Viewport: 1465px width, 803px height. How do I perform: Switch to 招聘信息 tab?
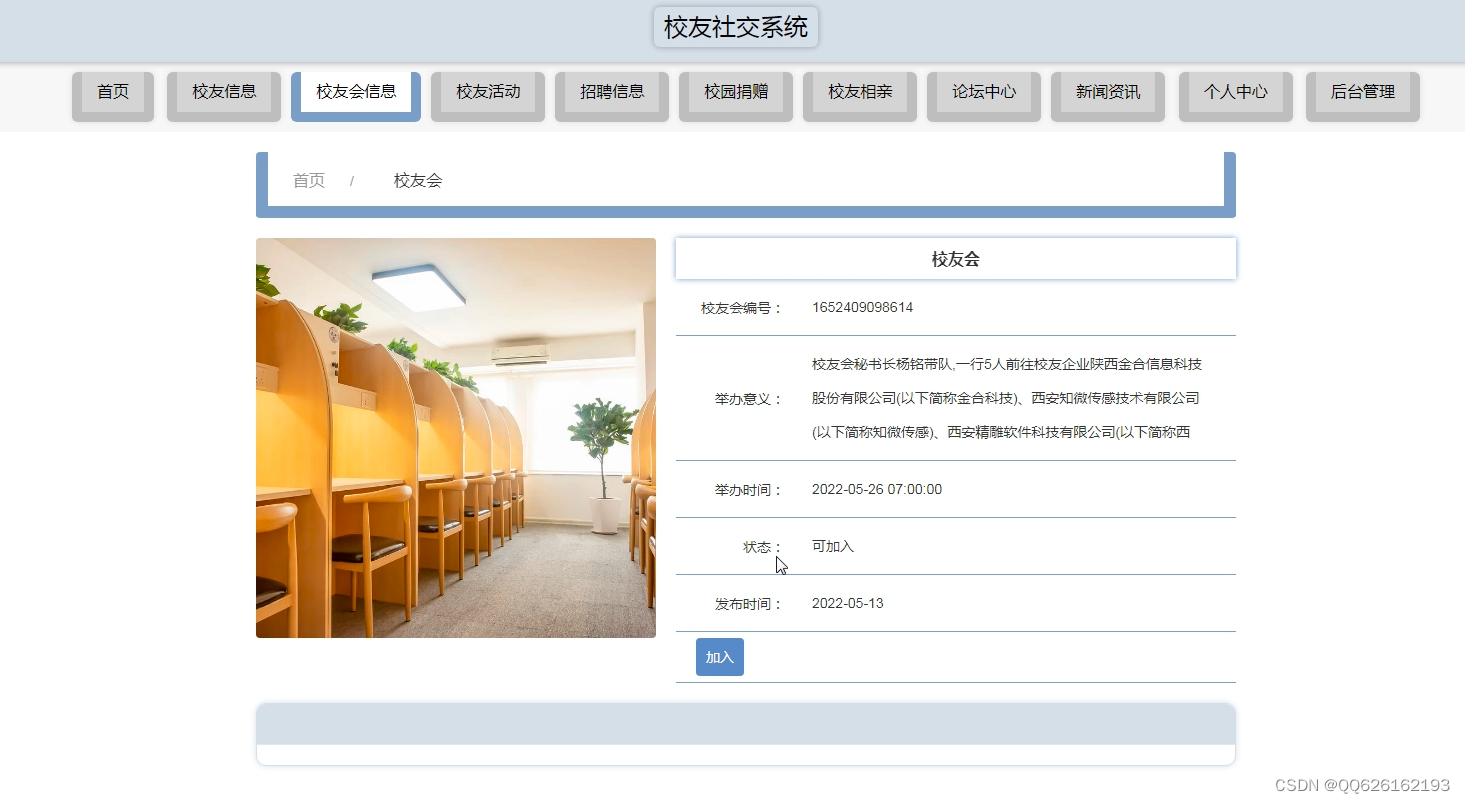pyautogui.click(x=612, y=96)
